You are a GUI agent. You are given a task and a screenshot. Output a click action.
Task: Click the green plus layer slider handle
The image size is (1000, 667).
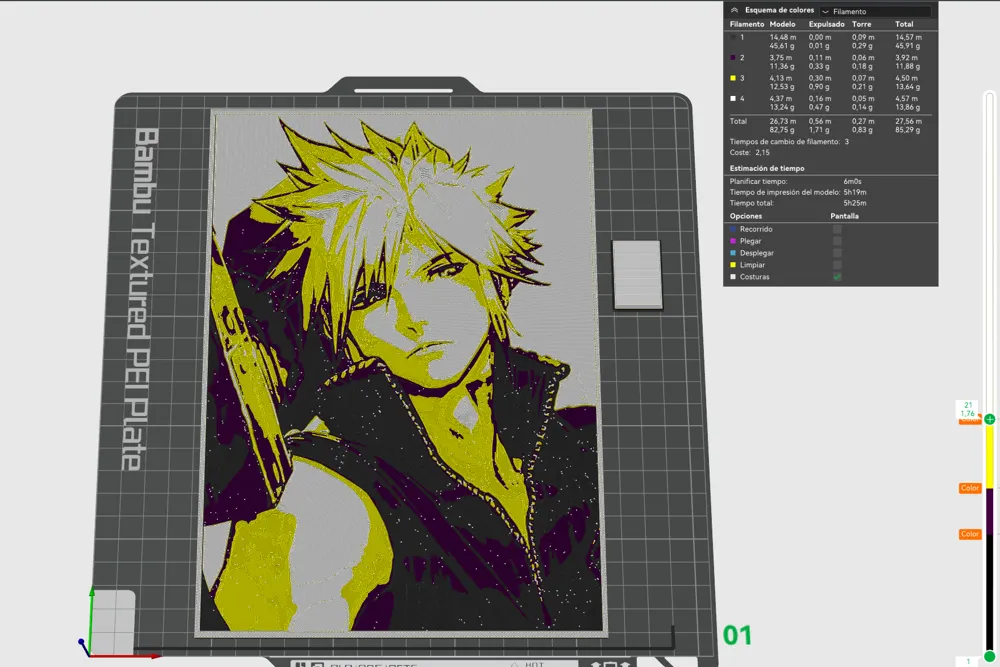point(989,419)
